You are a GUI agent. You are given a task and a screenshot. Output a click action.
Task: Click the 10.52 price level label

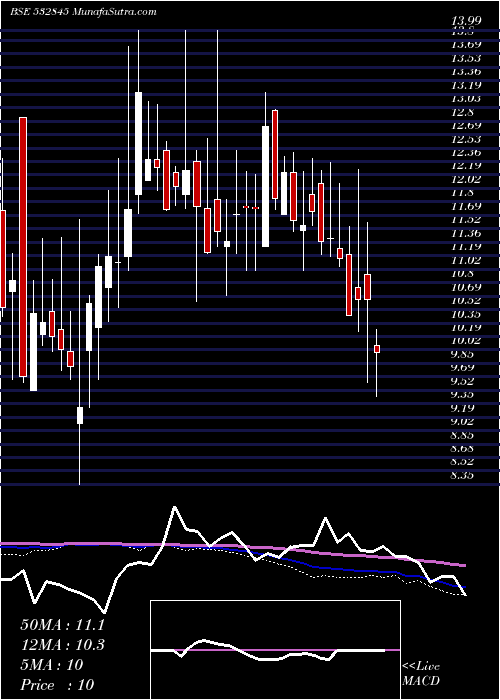[465, 300]
